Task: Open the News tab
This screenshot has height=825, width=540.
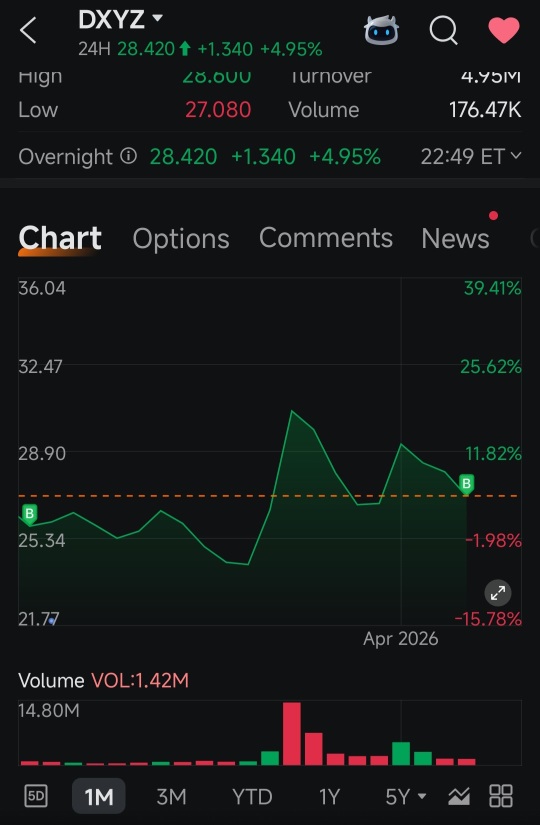Action: coord(455,238)
